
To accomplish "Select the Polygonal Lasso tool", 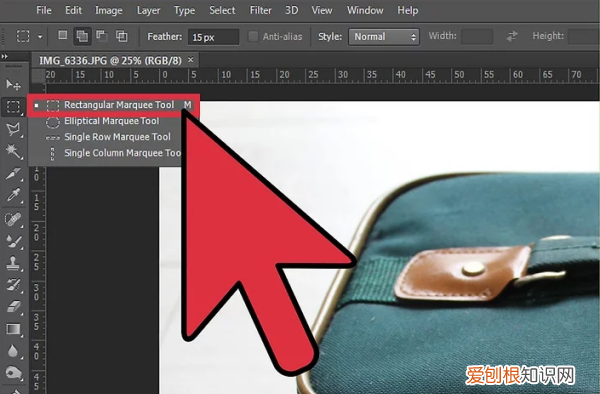I will [13, 130].
